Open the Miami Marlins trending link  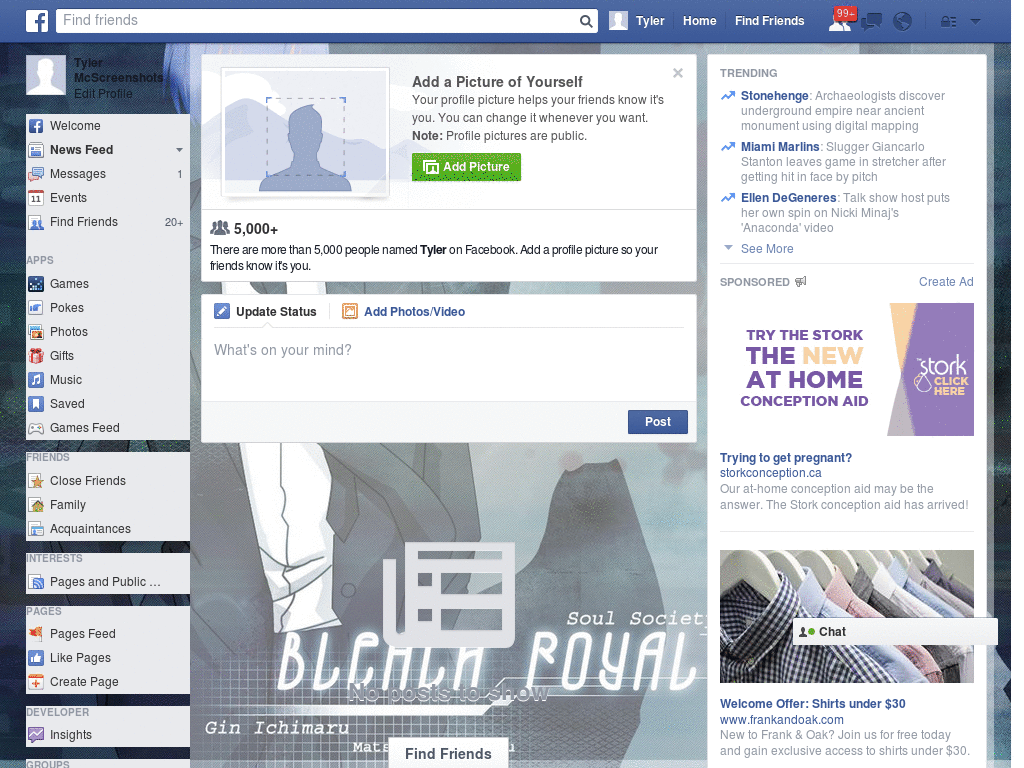[x=780, y=147]
